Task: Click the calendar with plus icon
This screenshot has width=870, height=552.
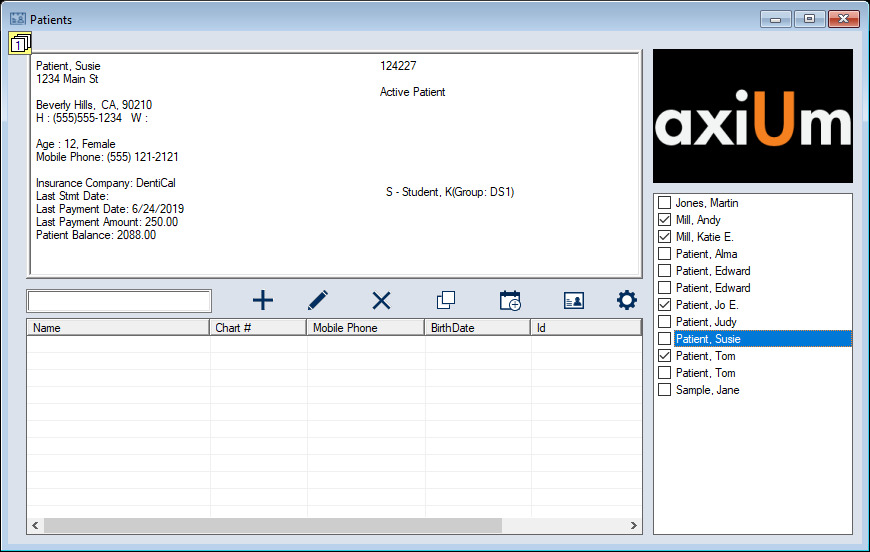Action: pos(510,300)
